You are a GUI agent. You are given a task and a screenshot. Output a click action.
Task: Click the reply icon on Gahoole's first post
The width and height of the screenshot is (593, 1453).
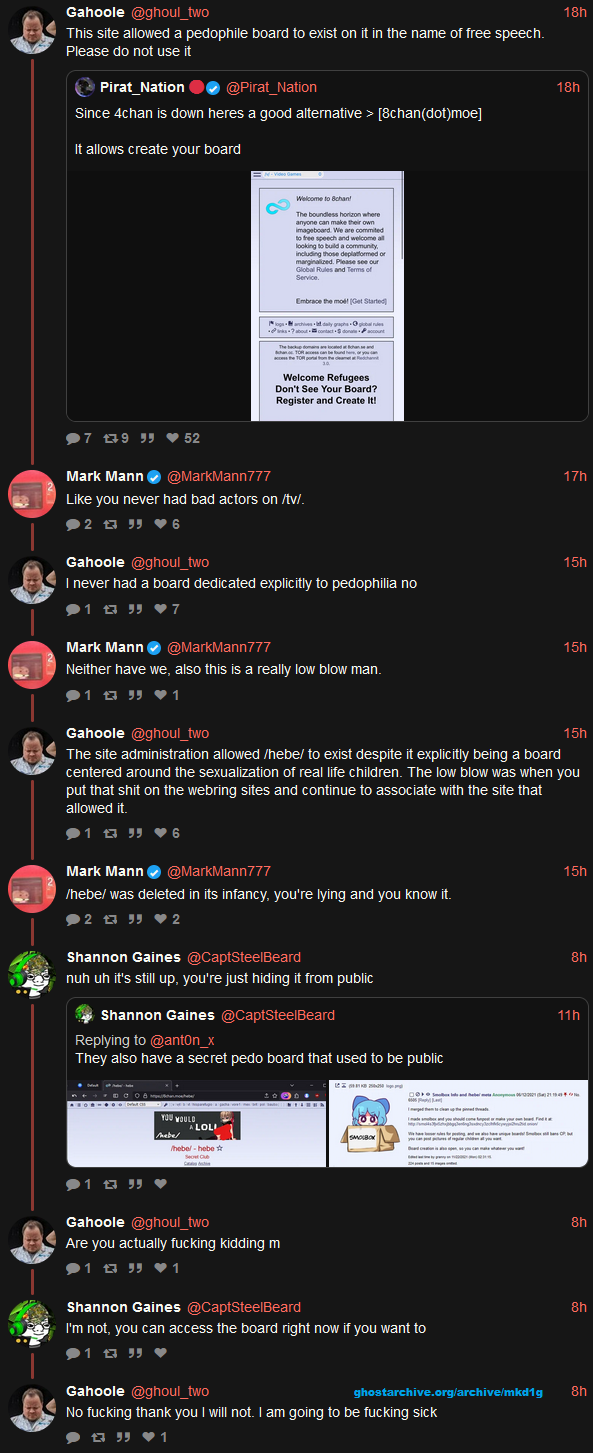pos(73,438)
